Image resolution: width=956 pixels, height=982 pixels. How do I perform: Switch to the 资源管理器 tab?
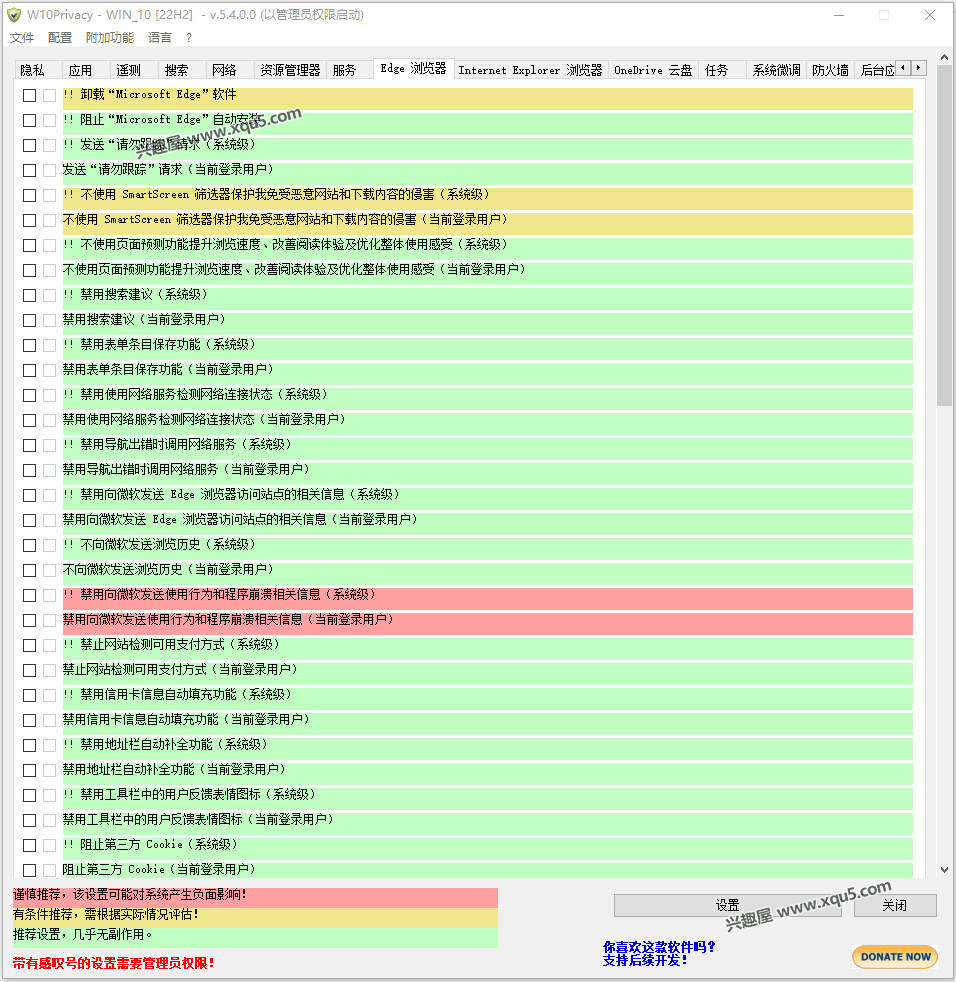pos(290,70)
